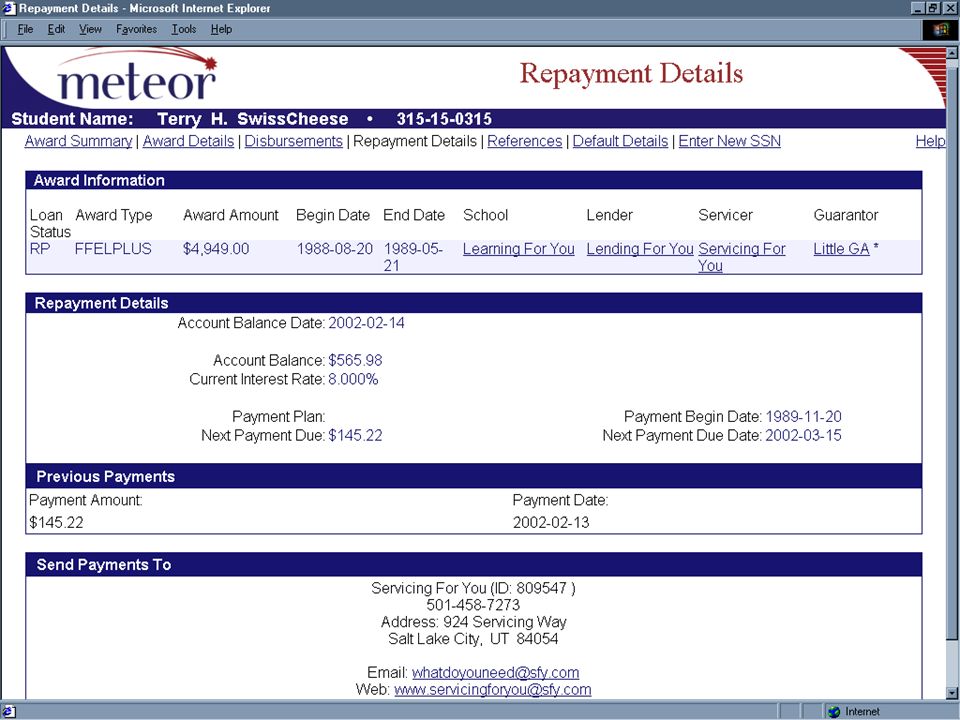Click the RP loan status value

click(x=40, y=249)
